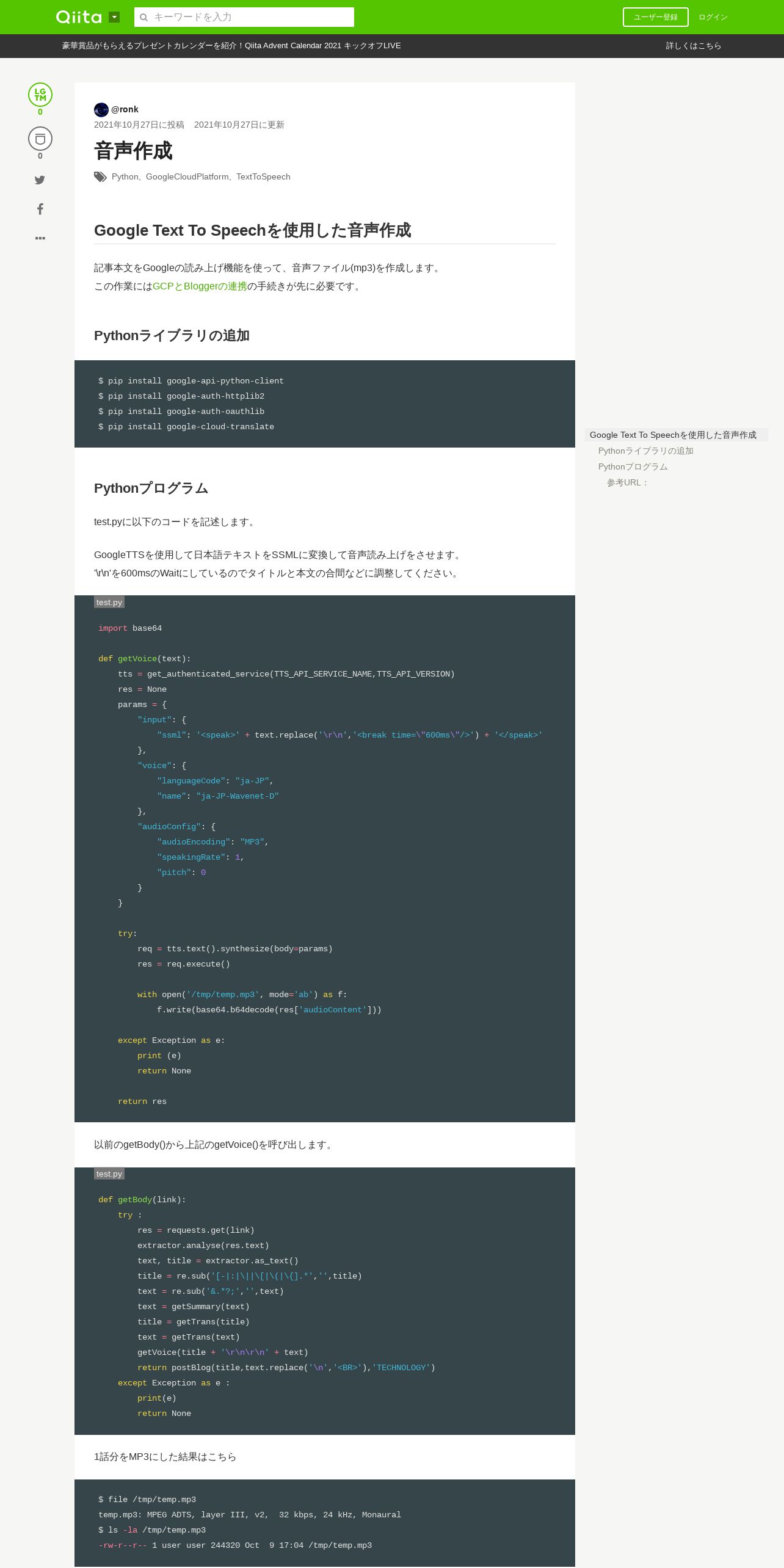Open the more options ellipsis icon
Viewport: 784px width, 1568px height.
coord(40,238)
